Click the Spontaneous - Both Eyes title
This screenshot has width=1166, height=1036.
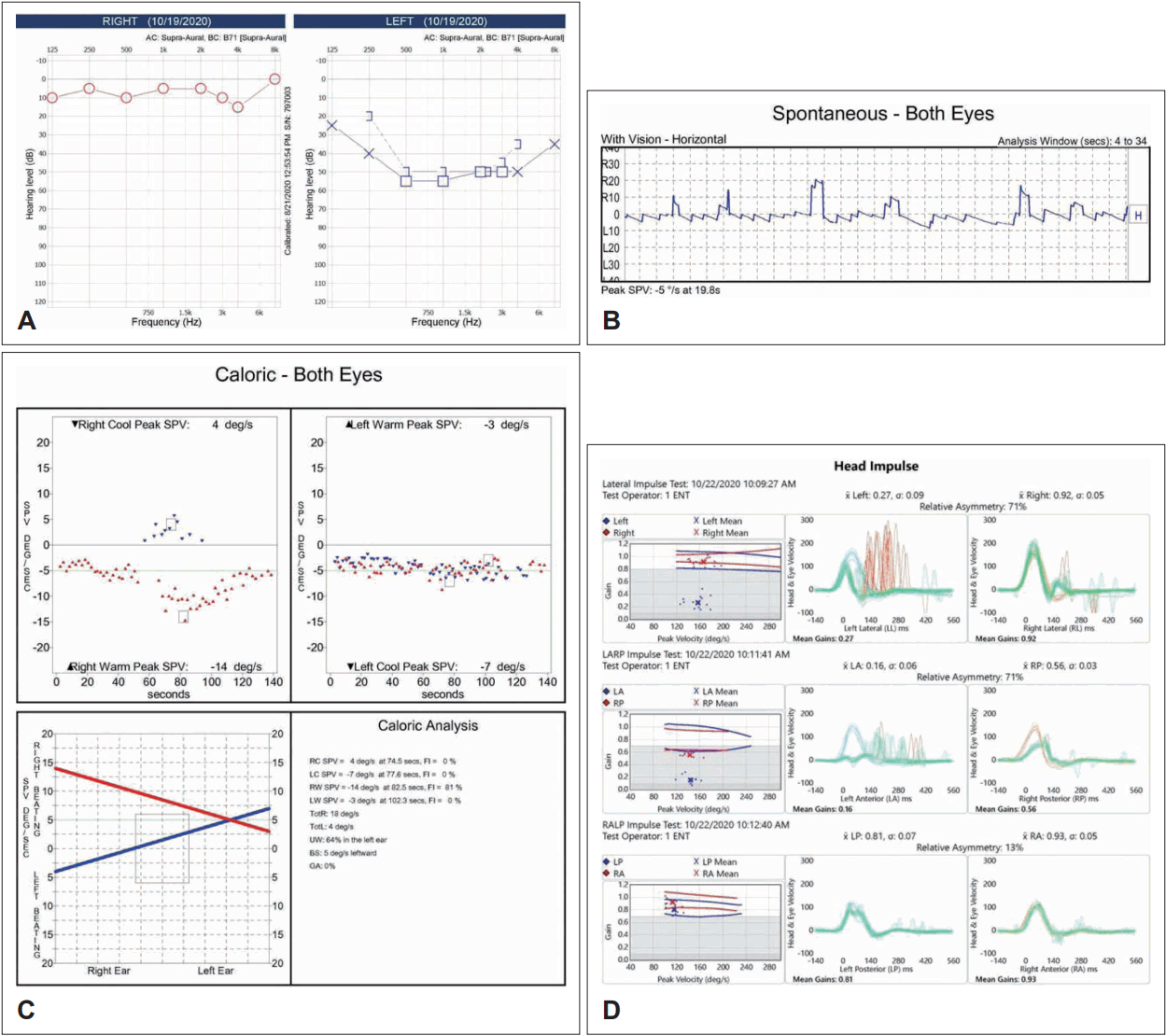tap(883, 114)
